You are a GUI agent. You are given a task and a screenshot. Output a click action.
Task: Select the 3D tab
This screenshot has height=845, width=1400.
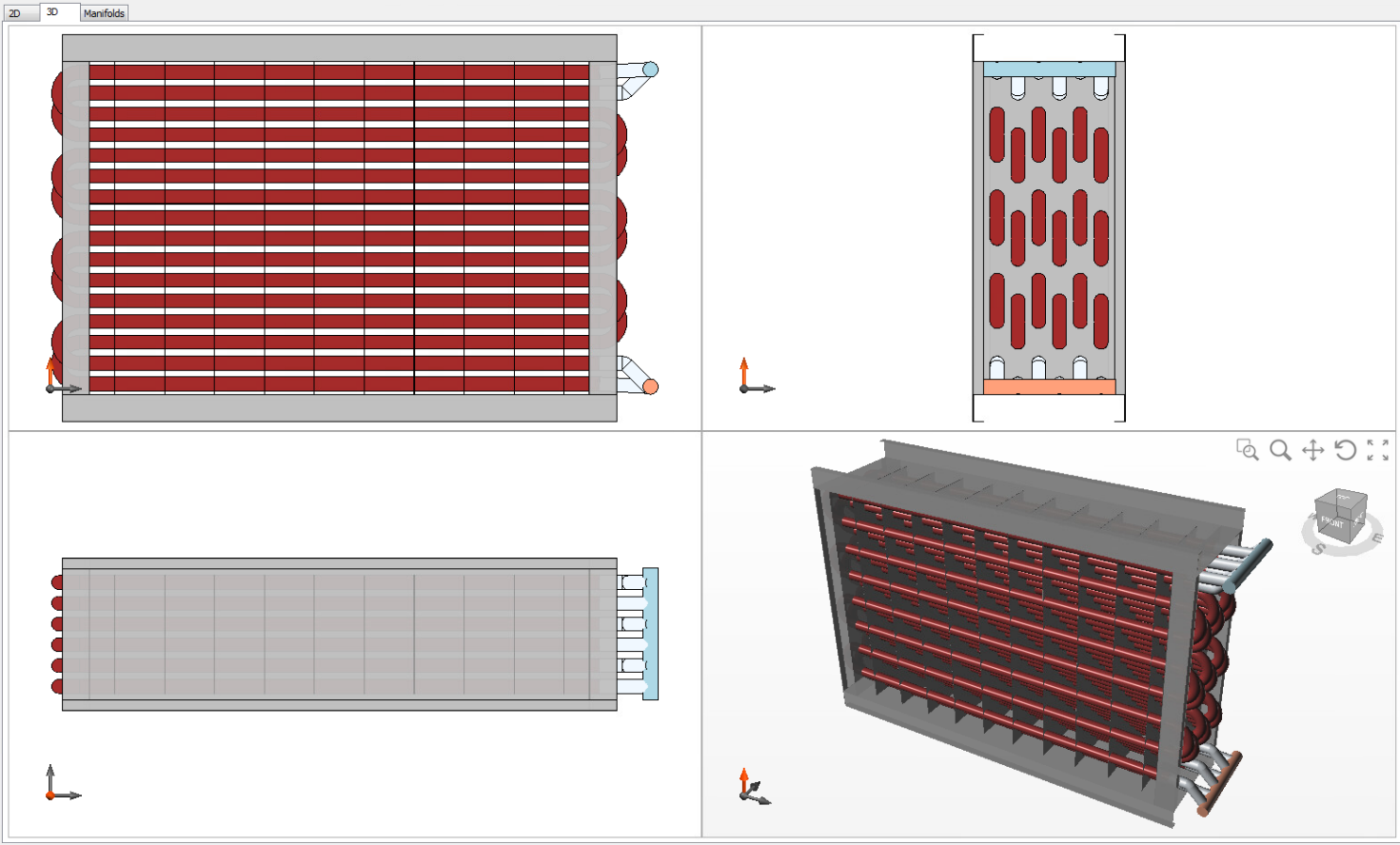52,12
